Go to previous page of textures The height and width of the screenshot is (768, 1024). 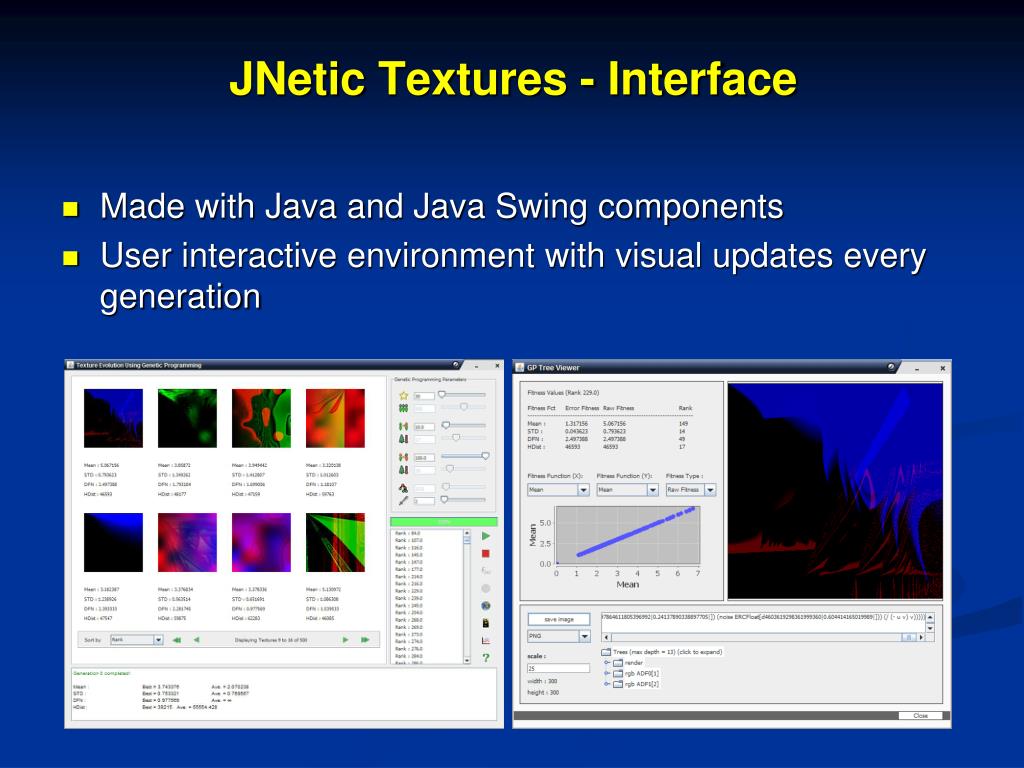click(196, 640)
